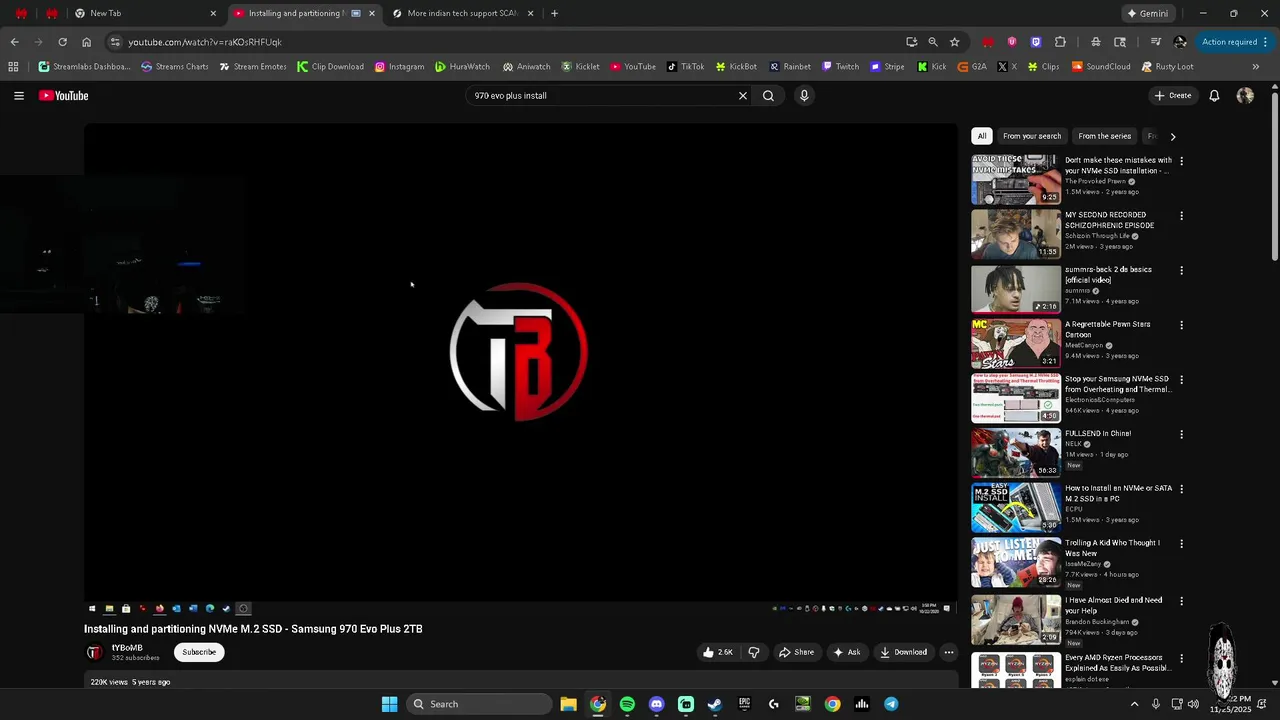Viewport: 1280px width, 720px height.
Task: Open the Create button on YouTube
Action: 1173,96
